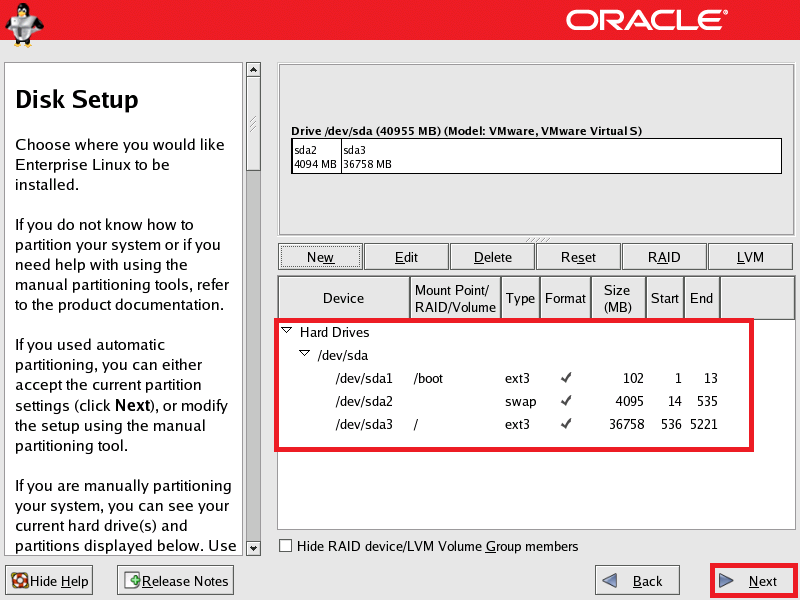Click the ext3 type of /dev/sda1
The image size is (800, 600).
[517, 378]
